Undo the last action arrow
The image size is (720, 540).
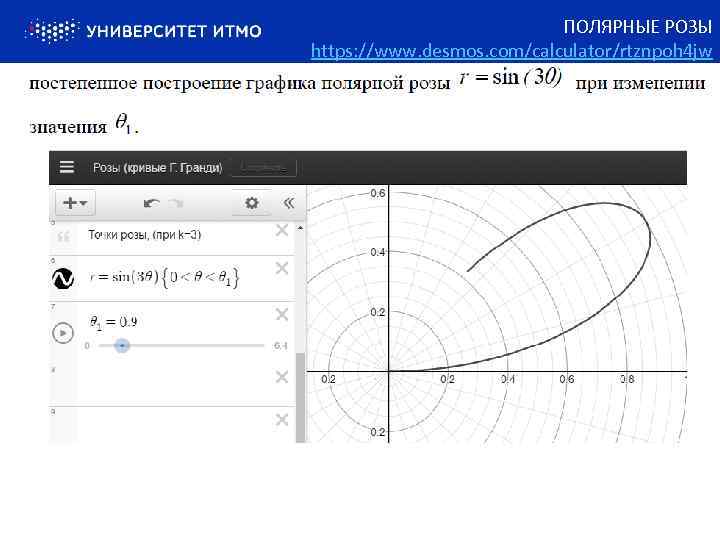click(151, 203)
